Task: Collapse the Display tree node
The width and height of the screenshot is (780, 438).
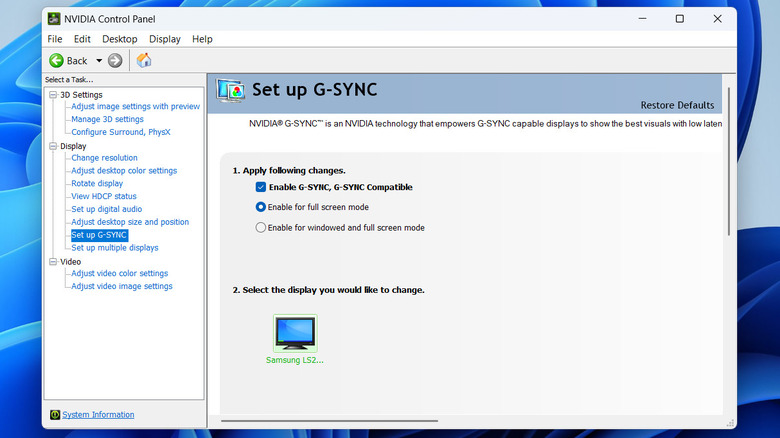Action: (53, 146)
